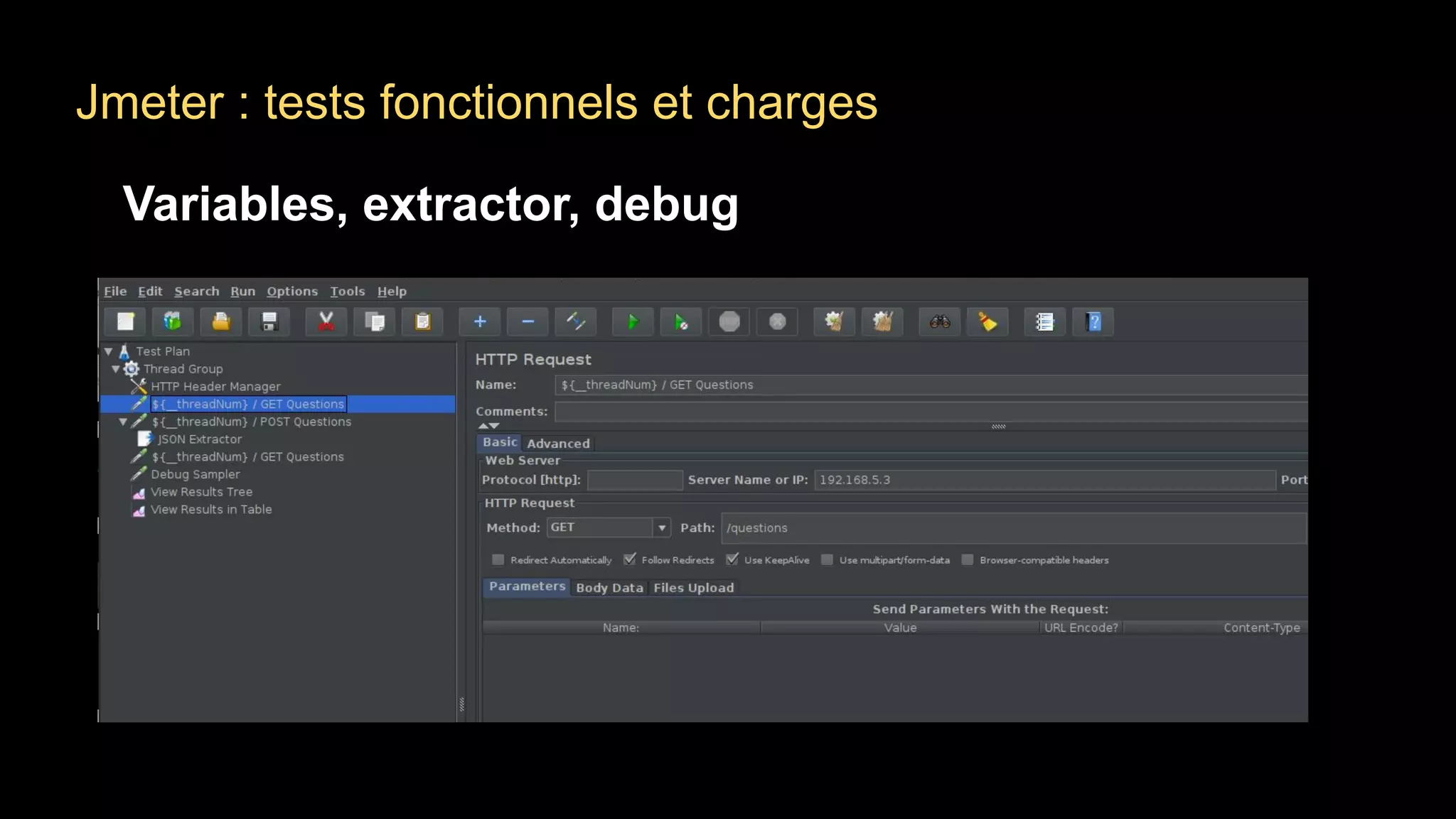Screen dimensions: 1456x819
Task: Expand all nodes with plus icon
Action: (480, 322)
